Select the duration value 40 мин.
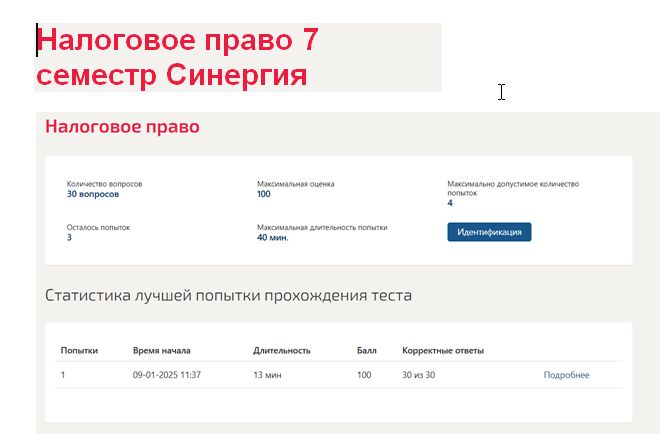Image resolution: width=666 pixels, height=440 pixels. (x=272, y=237)
